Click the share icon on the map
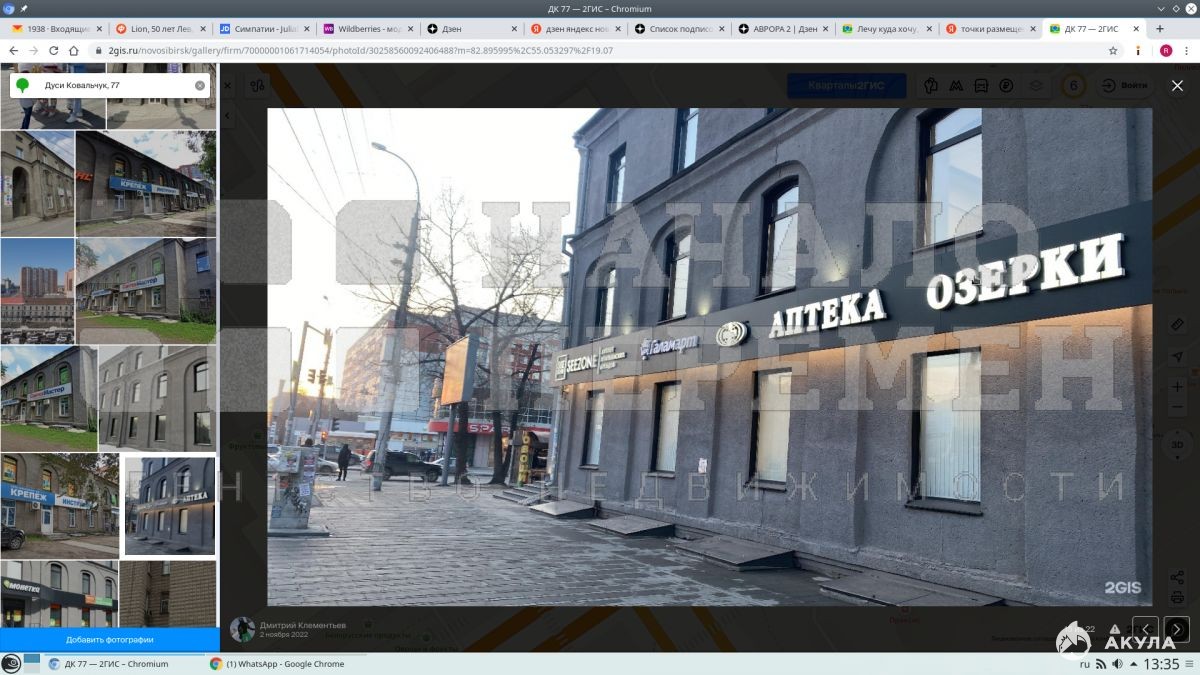This screenshot has height=675, width=1200. tap(1177, 578)
